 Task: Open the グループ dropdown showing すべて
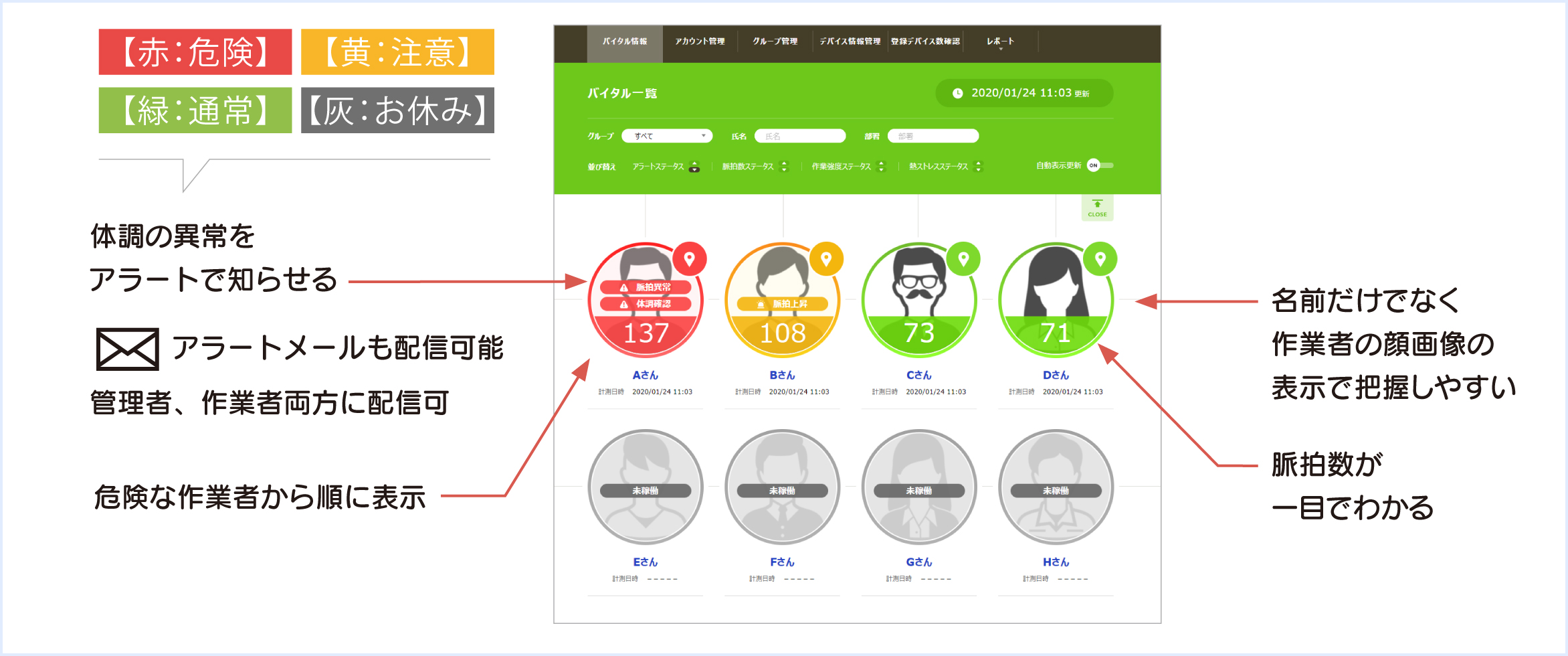pyautogui.click(x=667, y=136)
